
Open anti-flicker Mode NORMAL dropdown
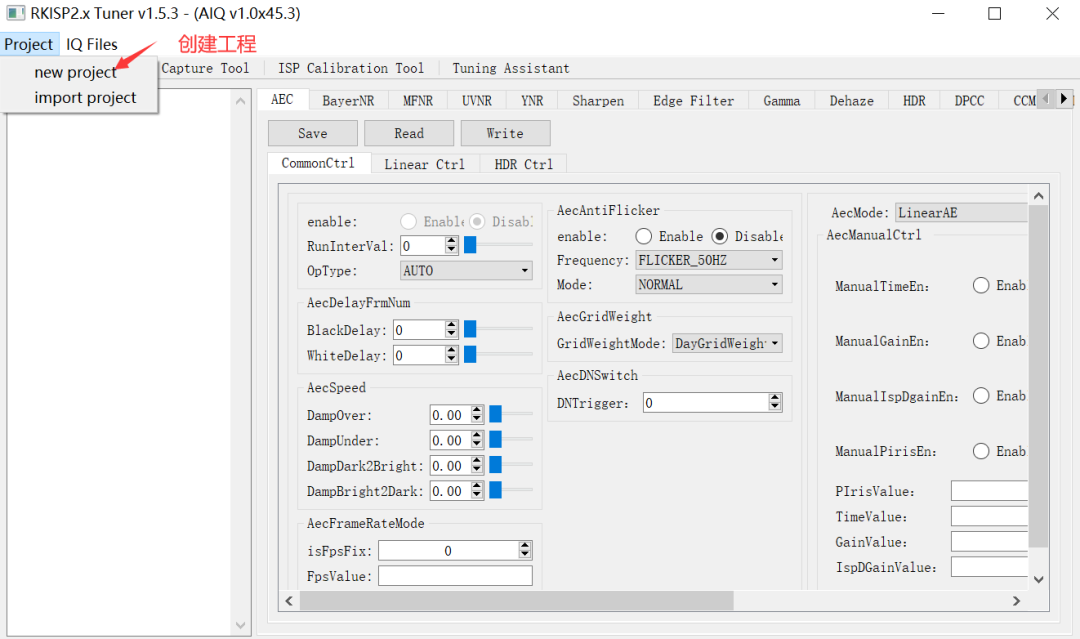[709, 284]
